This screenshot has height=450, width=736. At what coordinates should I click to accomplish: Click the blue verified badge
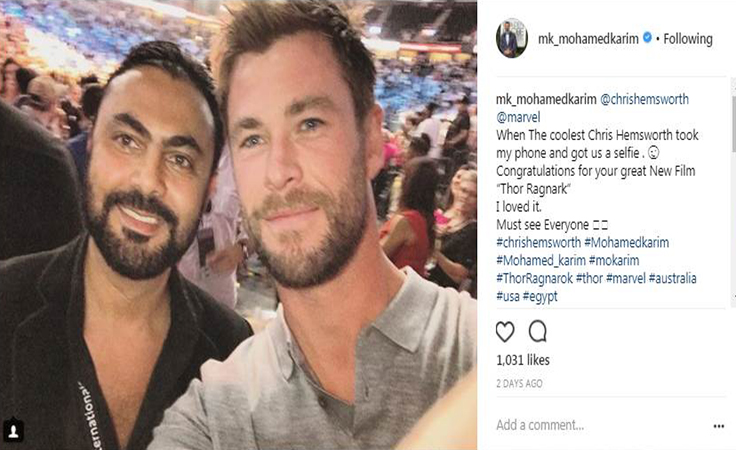[x=647, y=38]
